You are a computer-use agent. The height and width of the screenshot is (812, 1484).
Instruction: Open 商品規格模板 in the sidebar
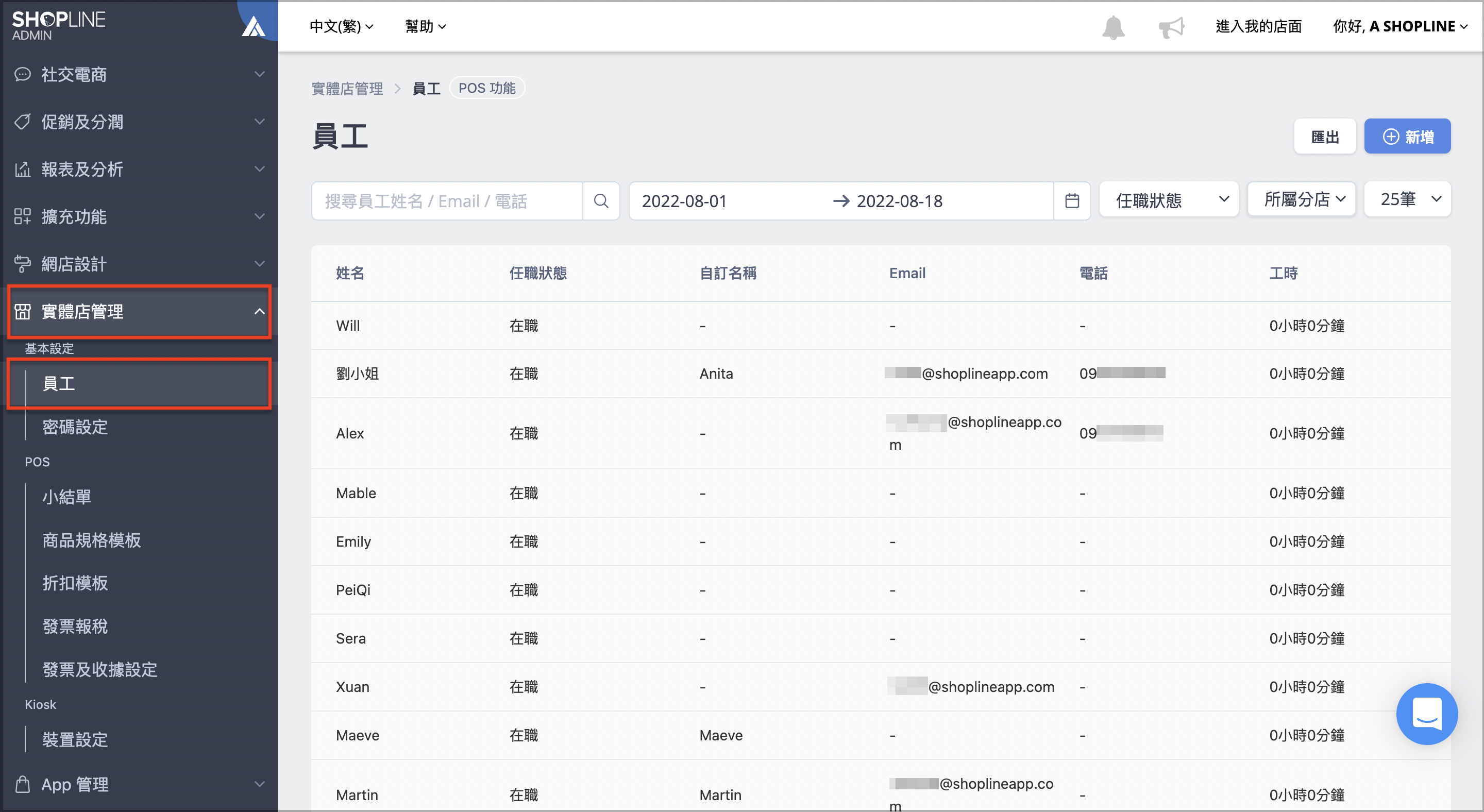point(91,539)
